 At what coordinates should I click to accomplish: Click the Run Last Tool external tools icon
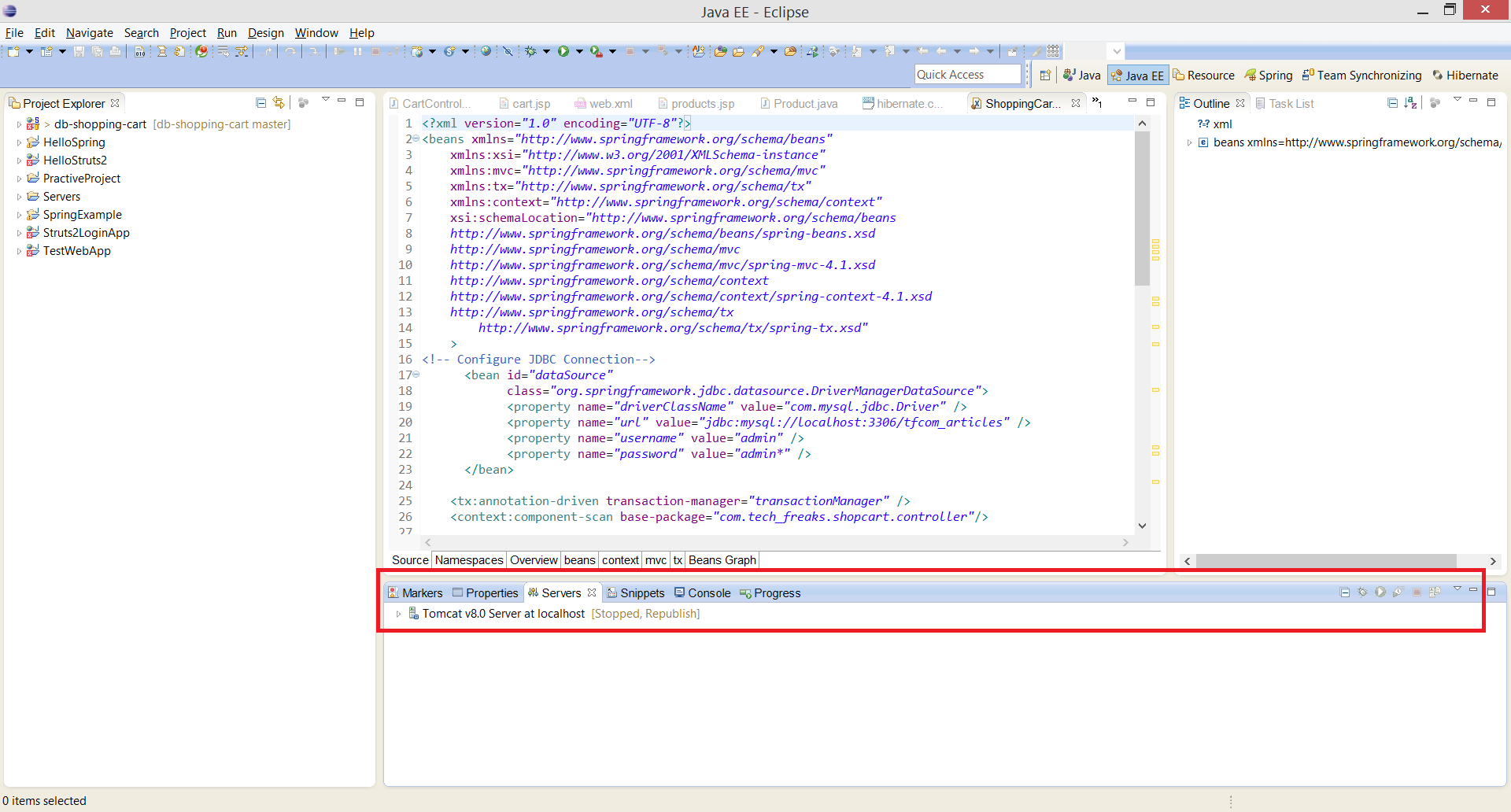point(597,51)
